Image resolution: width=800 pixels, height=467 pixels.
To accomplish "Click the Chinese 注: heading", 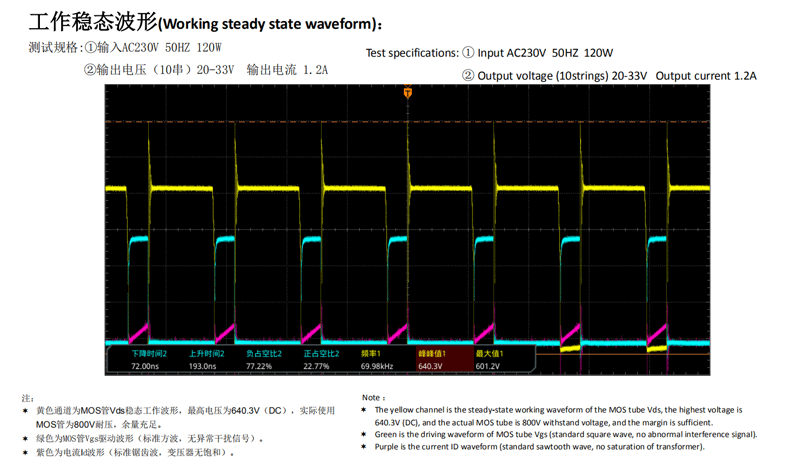I will coord(28,398).
